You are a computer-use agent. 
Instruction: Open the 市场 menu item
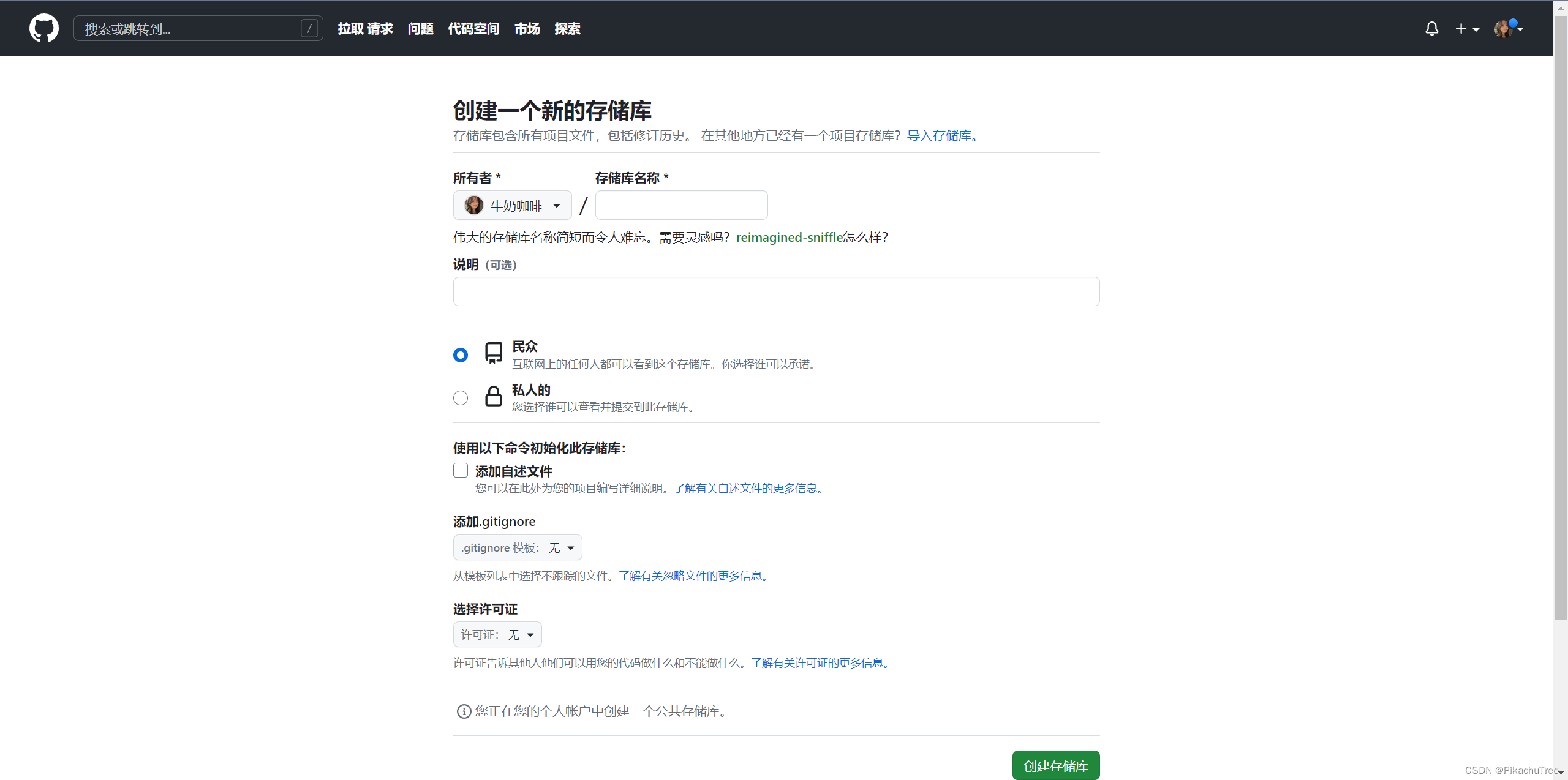pos(526,28)
